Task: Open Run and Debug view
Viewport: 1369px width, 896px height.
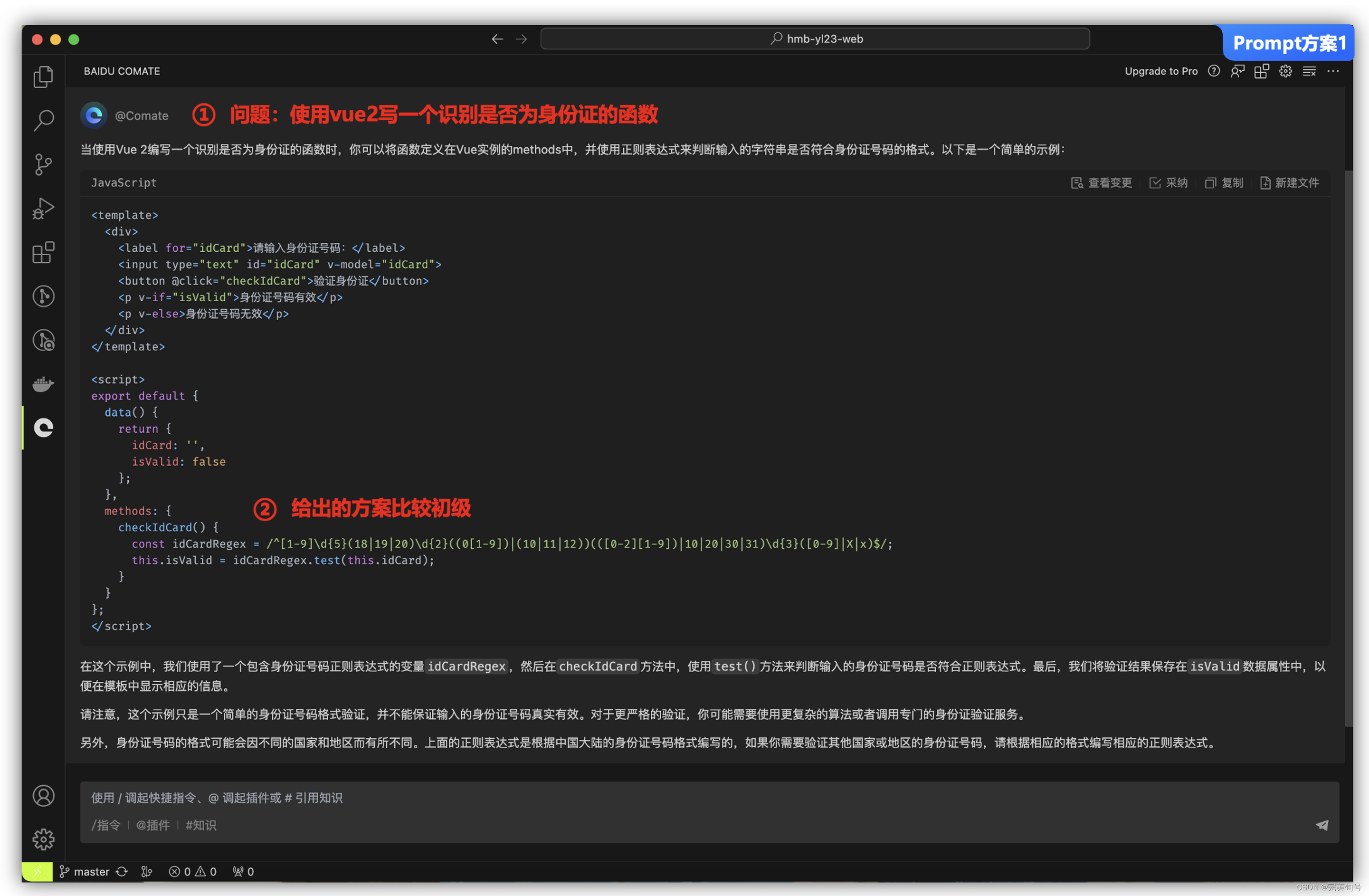Action: point(43,208)
